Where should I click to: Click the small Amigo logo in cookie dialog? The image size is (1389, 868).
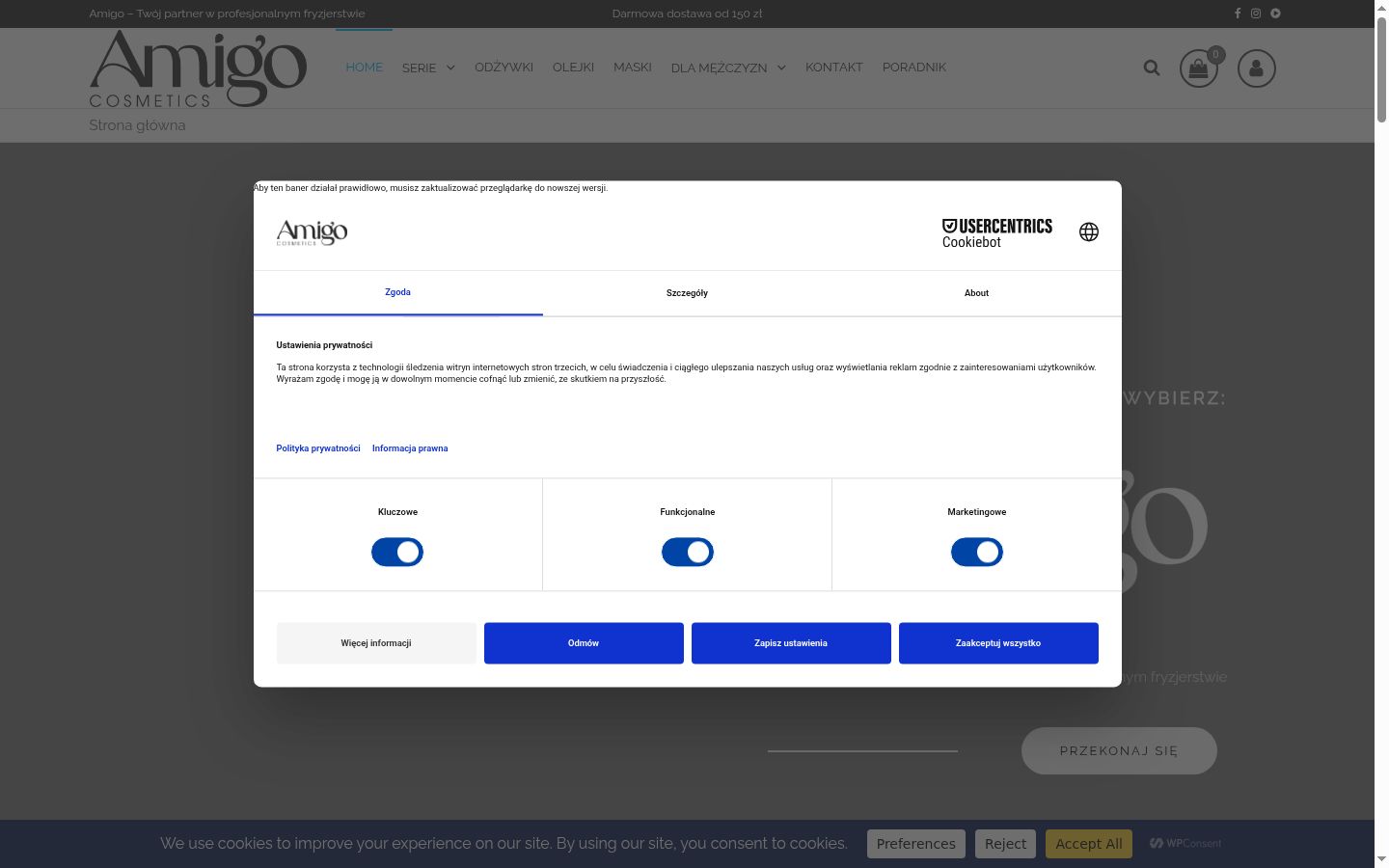point(312,232)
